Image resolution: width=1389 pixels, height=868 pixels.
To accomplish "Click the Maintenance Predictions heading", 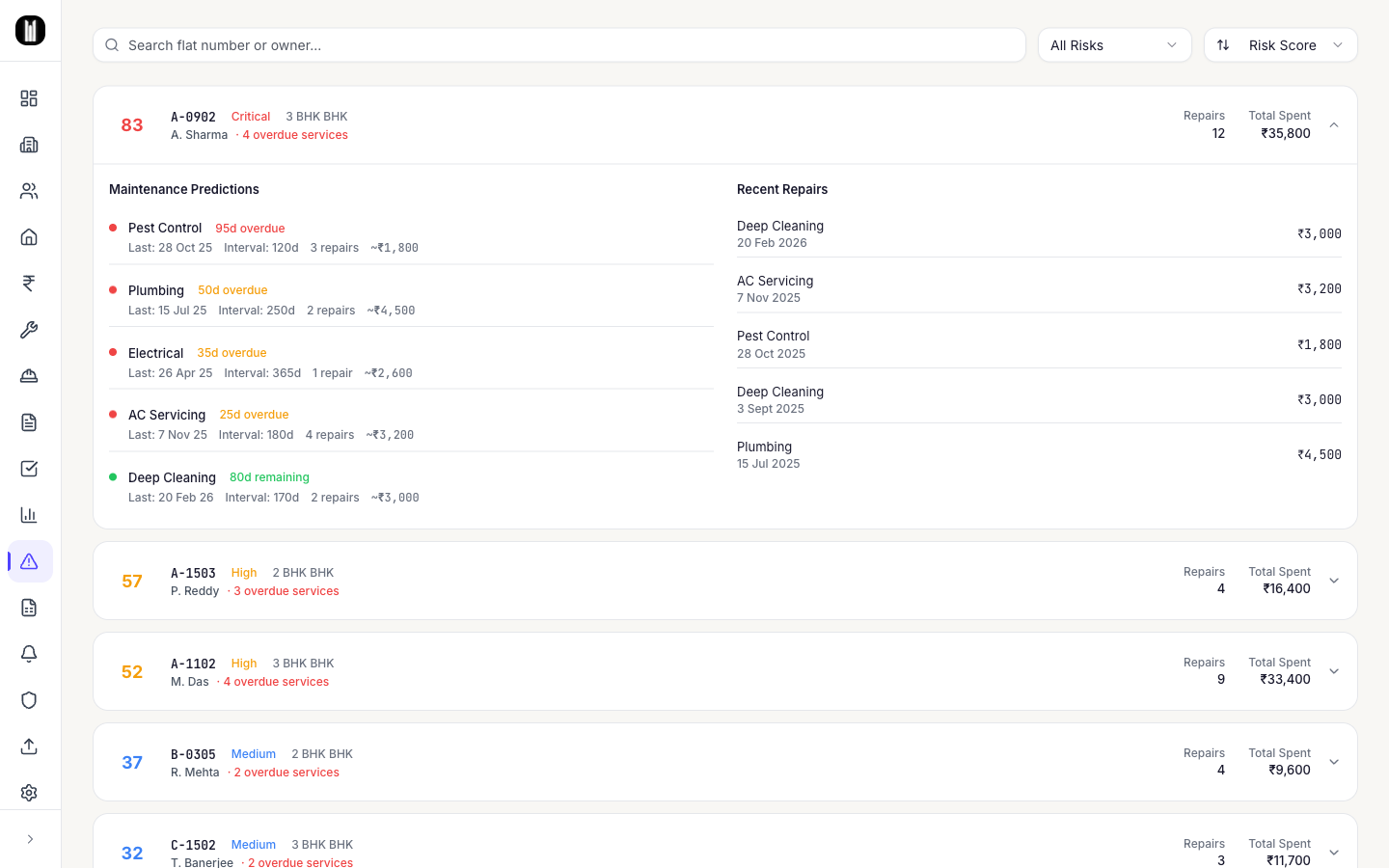I will [x=184, y=189].
